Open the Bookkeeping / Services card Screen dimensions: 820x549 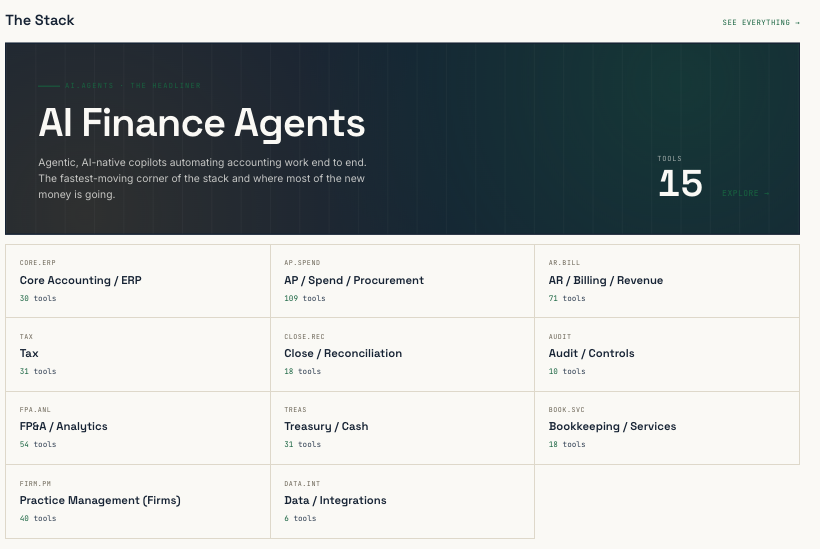click(x=667, y=428)
